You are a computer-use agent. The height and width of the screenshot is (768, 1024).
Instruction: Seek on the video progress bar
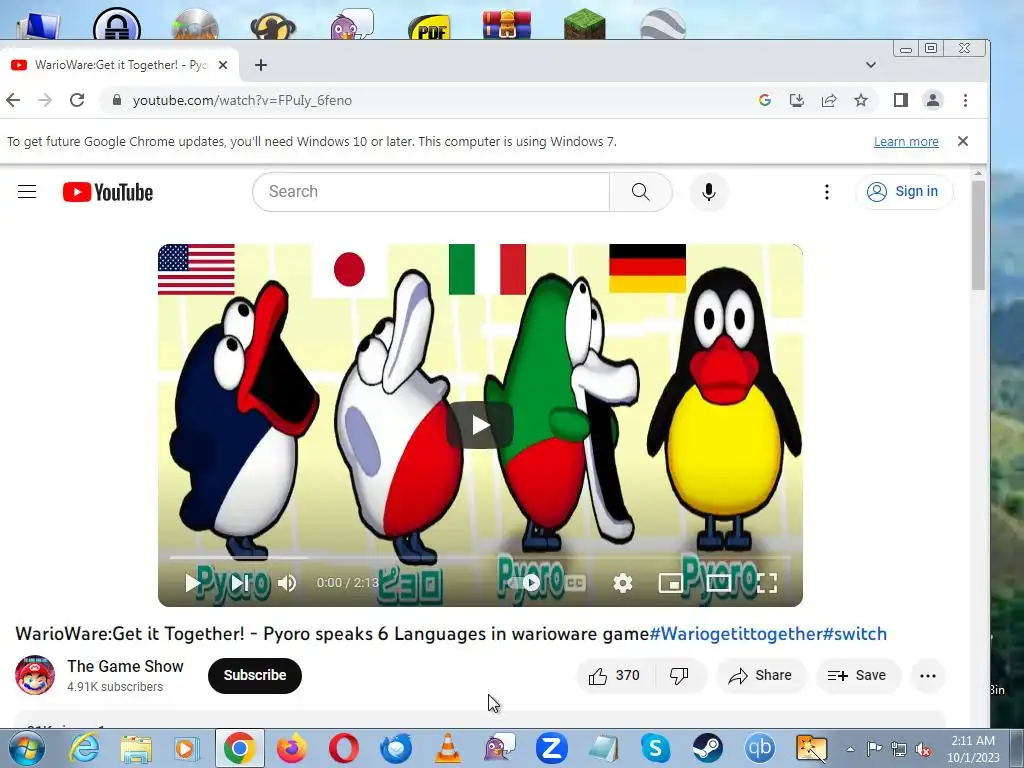480,558
